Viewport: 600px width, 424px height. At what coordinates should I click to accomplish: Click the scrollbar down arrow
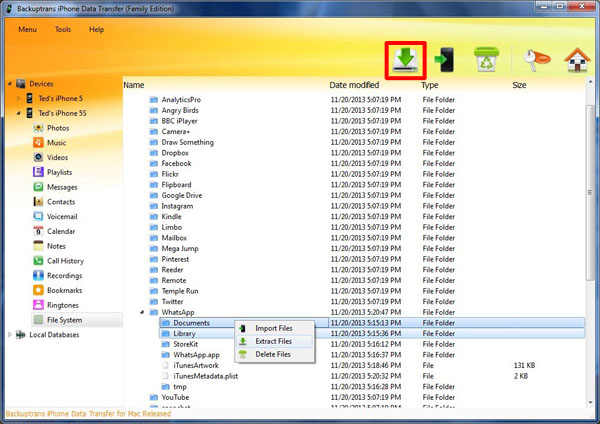(590, 402)
